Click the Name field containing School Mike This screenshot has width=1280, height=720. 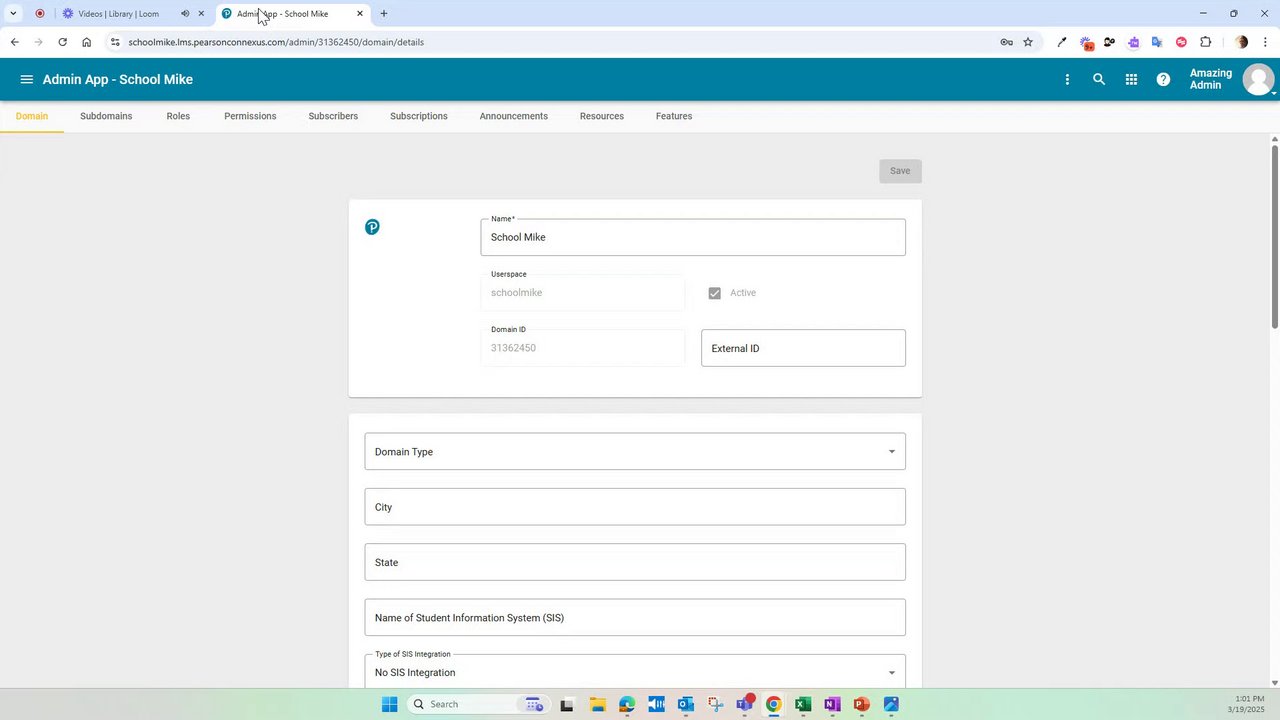[693, 237]
